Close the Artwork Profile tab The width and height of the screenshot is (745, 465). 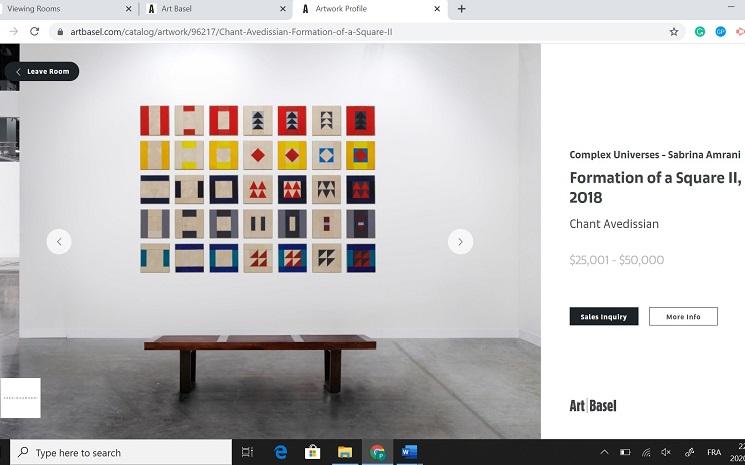click(437, 9)
